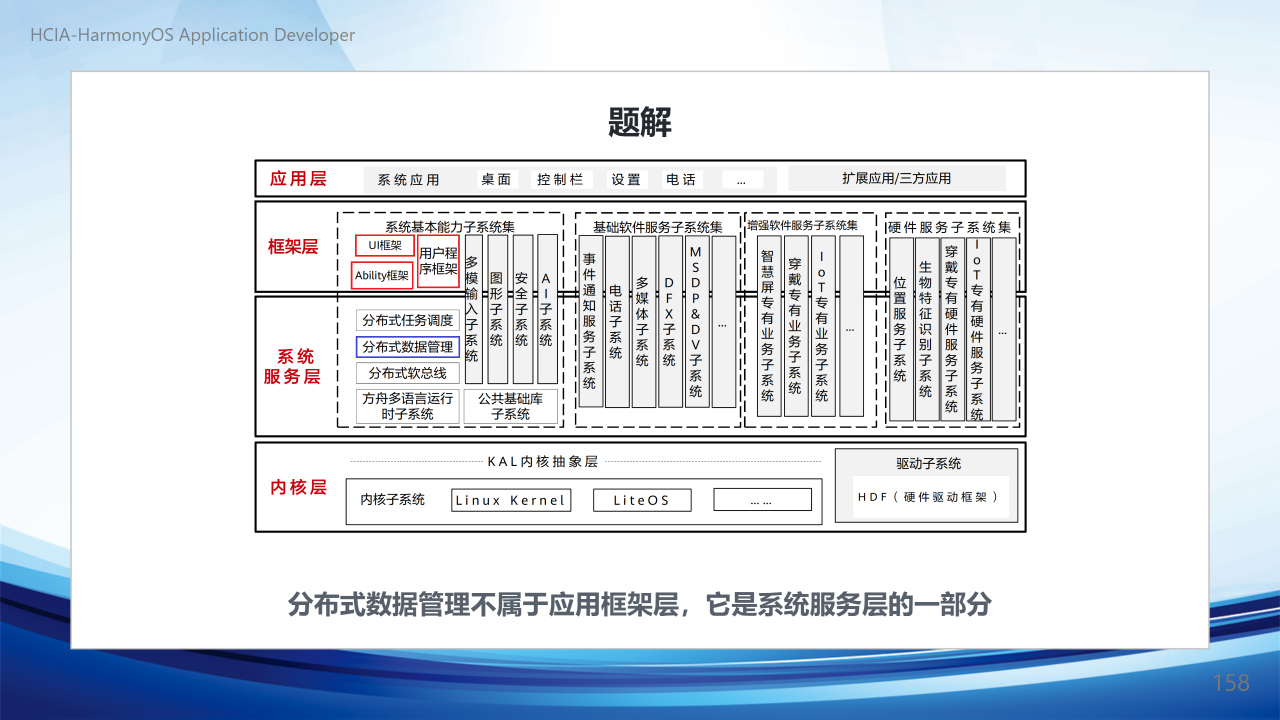Click the 桌面 box in application layer
The height and width of the screenshot is (720, 1280).
(496, 180)
